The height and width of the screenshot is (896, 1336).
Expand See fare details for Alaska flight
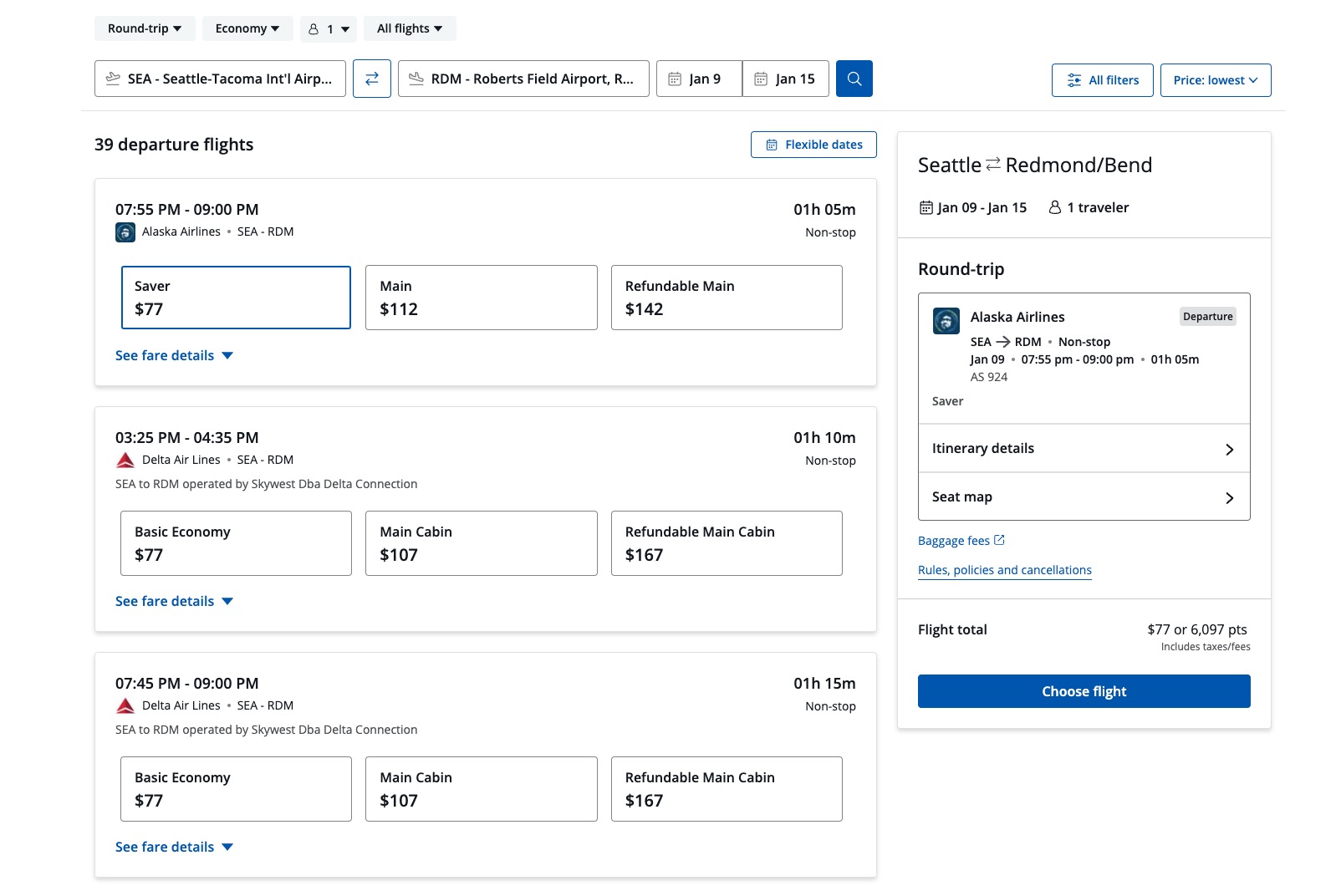coord(174,355)
